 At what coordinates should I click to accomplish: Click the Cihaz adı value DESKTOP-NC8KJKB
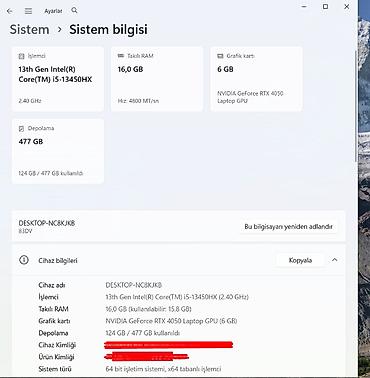pyautogui.click(x=134, y=285)
